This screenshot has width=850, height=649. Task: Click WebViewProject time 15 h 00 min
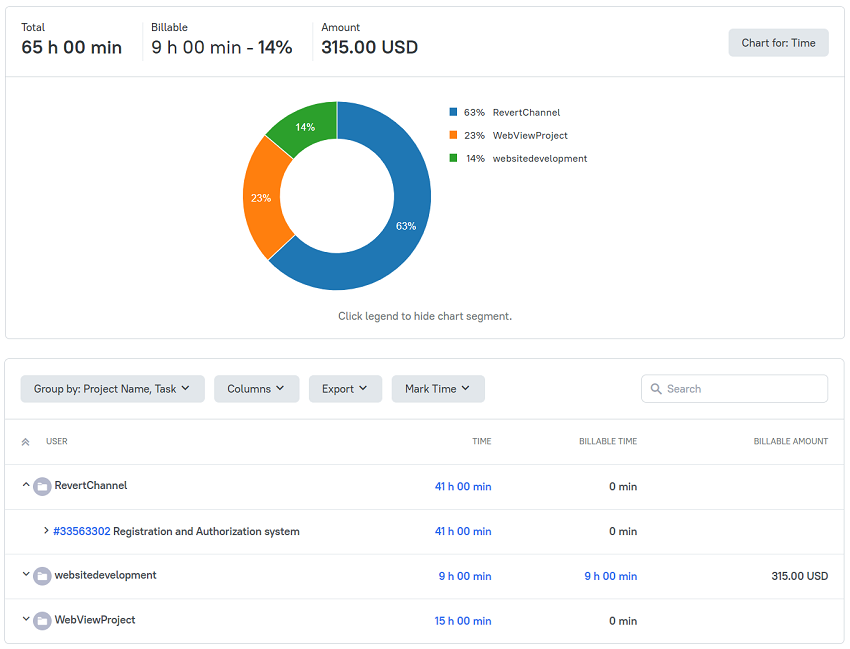pos(463,621)
